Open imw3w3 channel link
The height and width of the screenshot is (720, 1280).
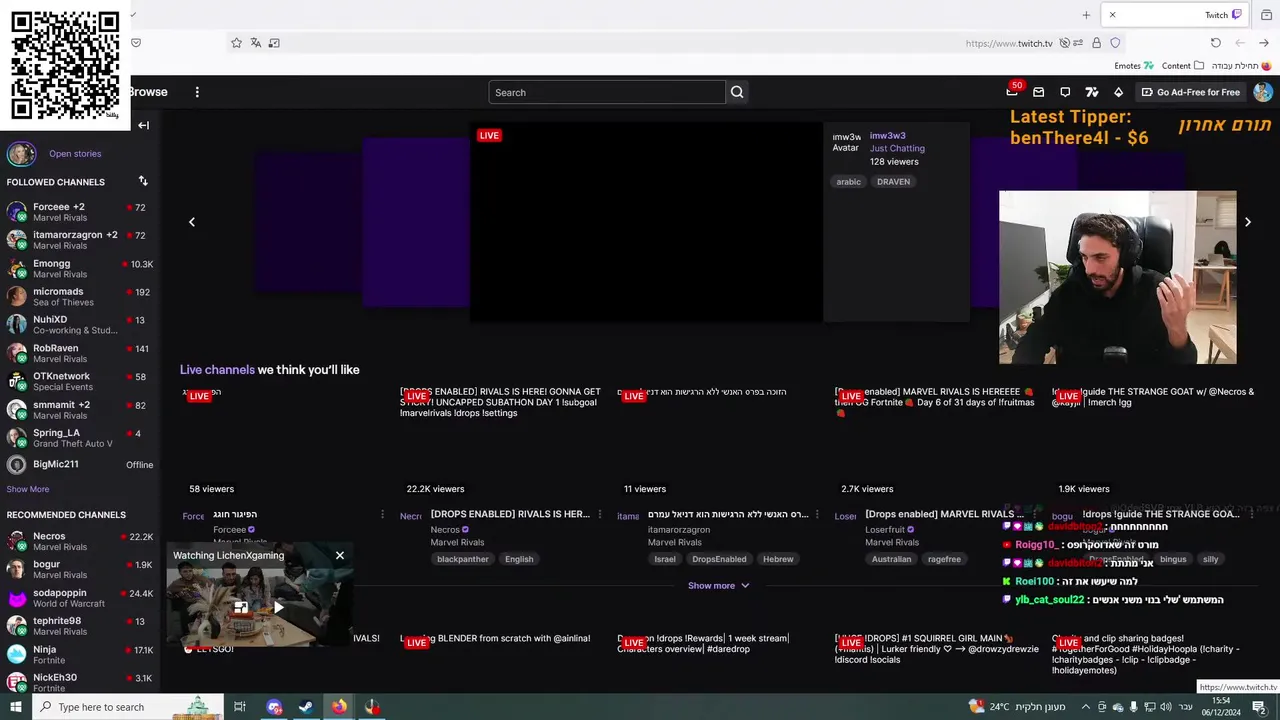[x=887, y=136]
